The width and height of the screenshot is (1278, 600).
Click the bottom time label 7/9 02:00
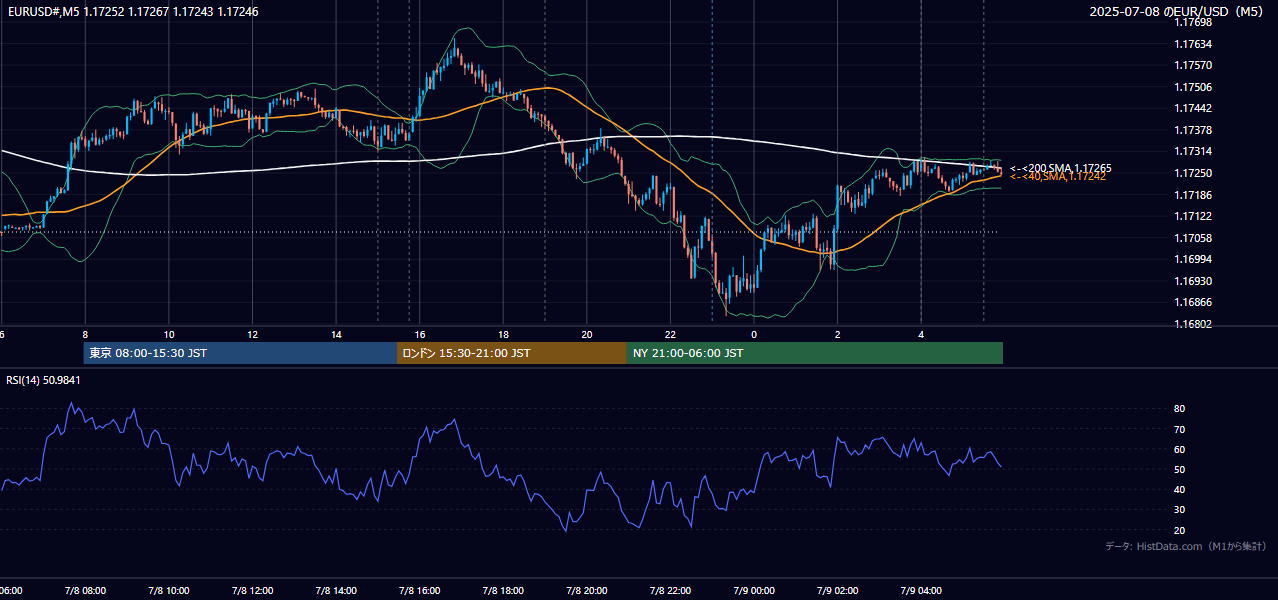(x=838, y=591)
